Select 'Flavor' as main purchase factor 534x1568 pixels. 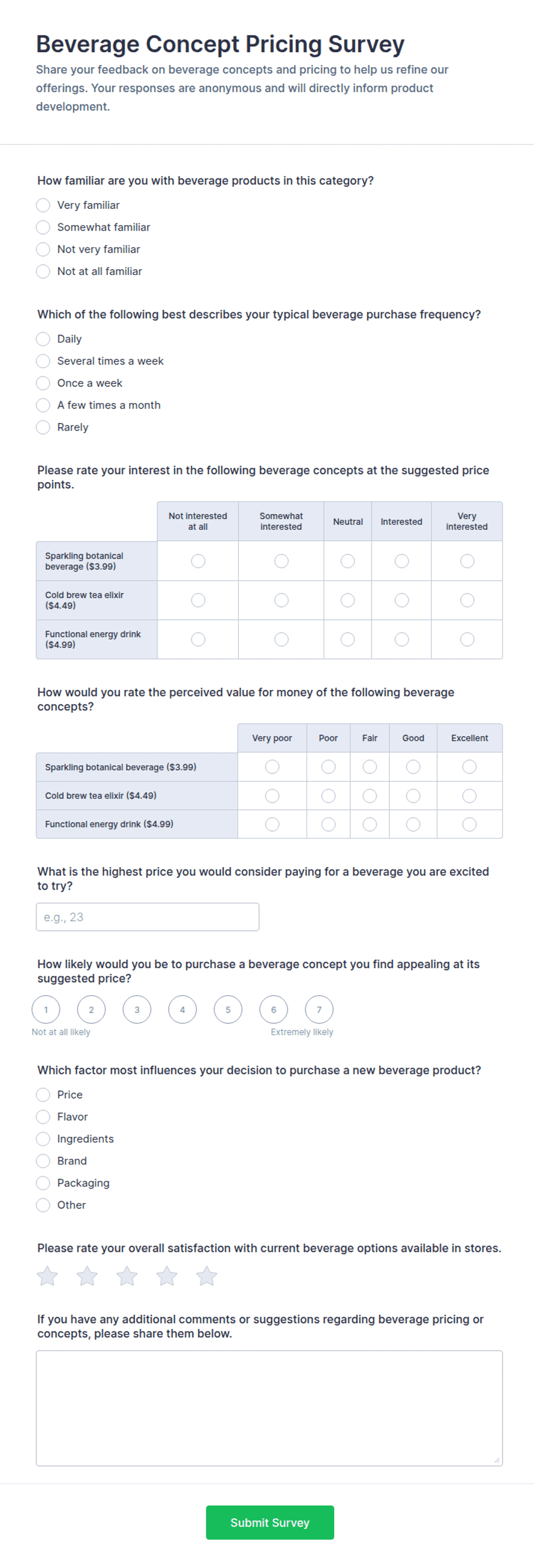(42, 1117)
